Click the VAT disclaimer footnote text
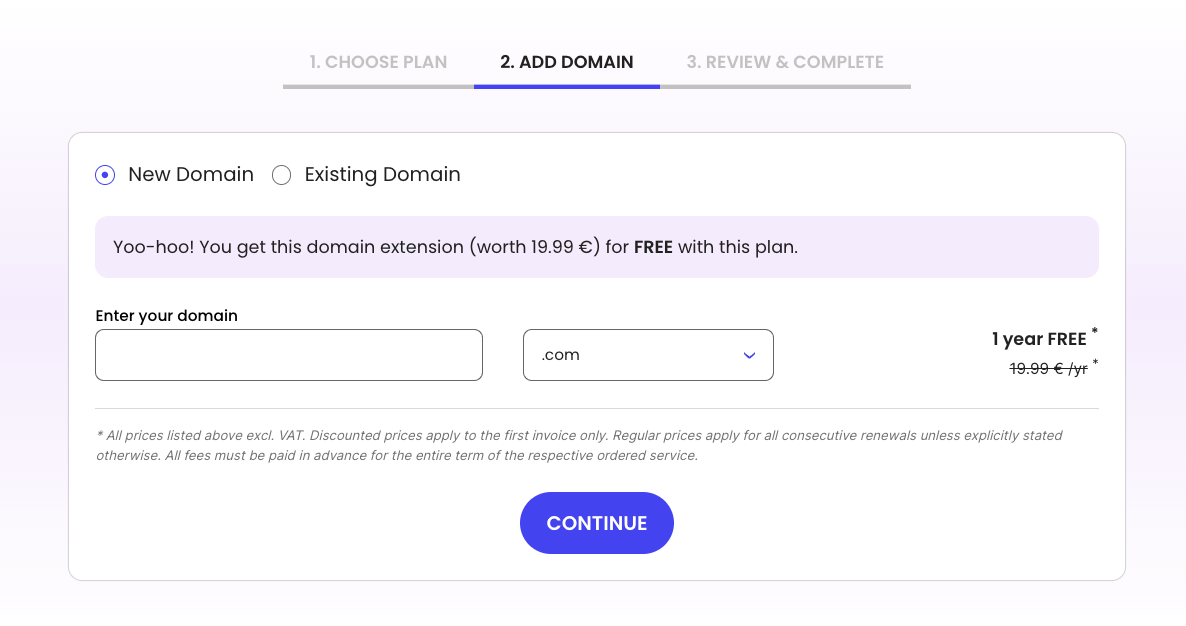 580,445
